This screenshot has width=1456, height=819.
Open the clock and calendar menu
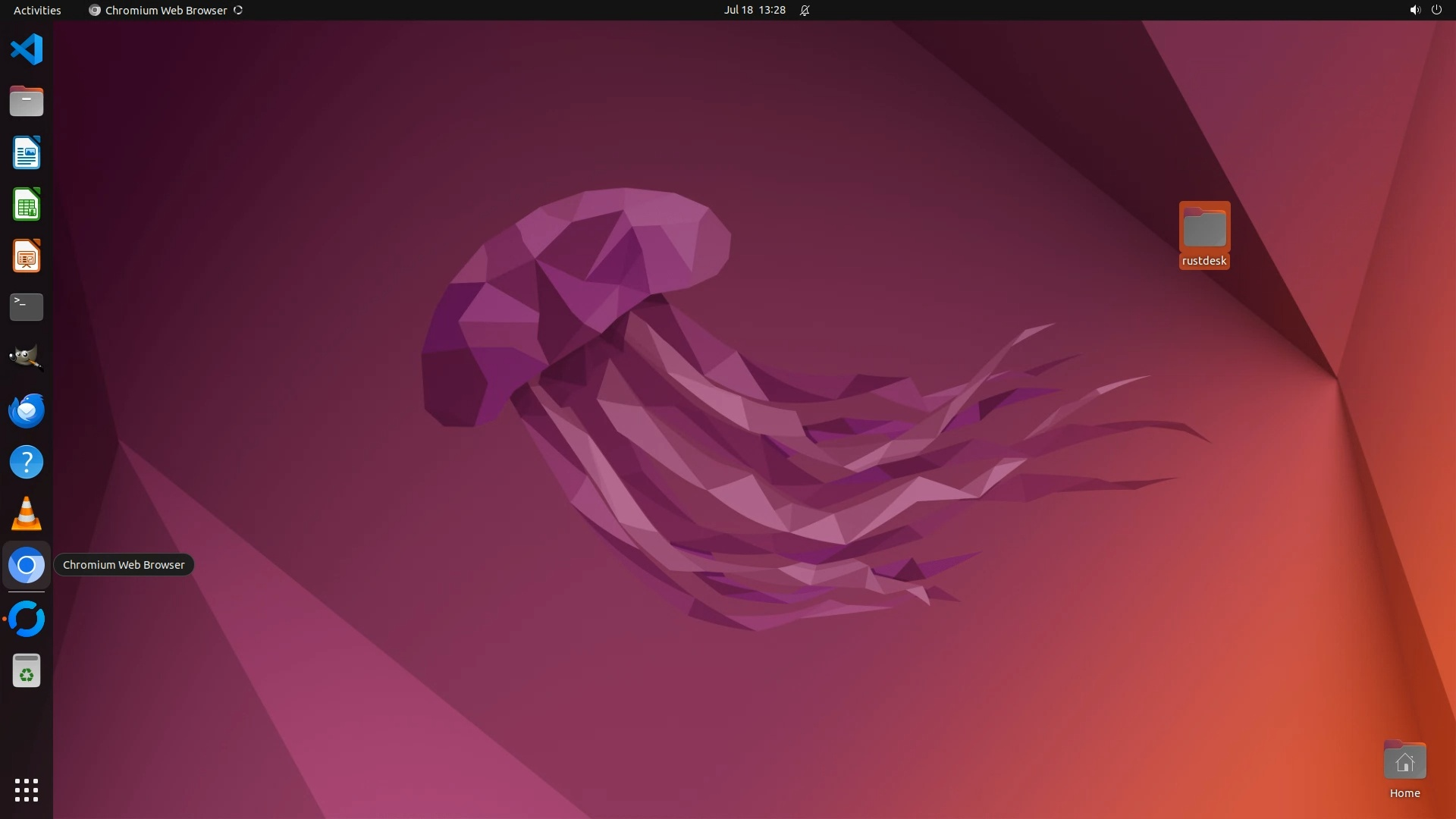click(x=755, y=10)
